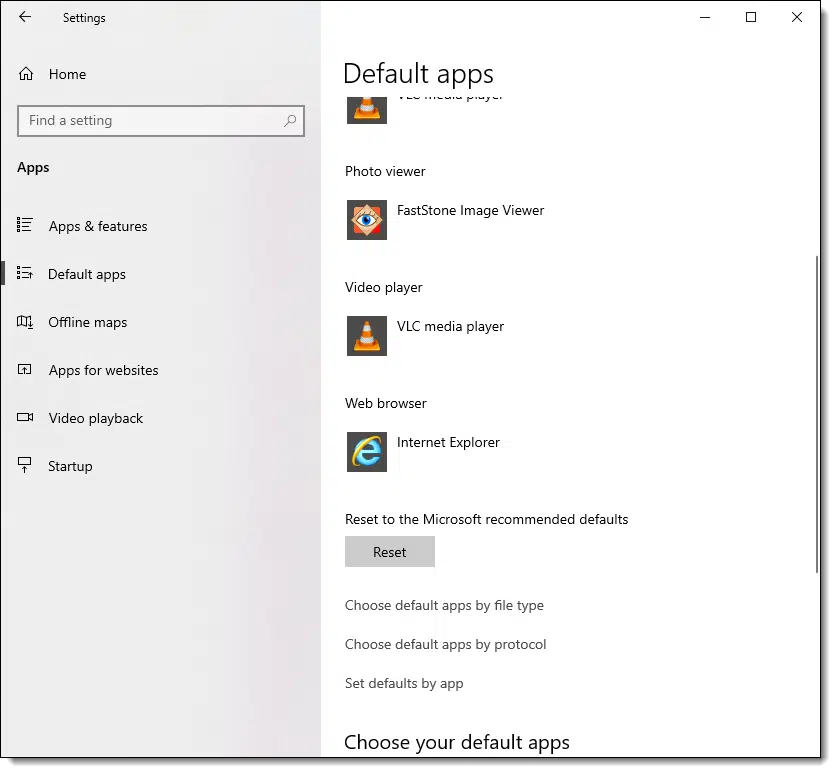This screenshot has width=836, height=773.
Task: Click the Startup icon in sidebar
Action: (x=25, y=465)
